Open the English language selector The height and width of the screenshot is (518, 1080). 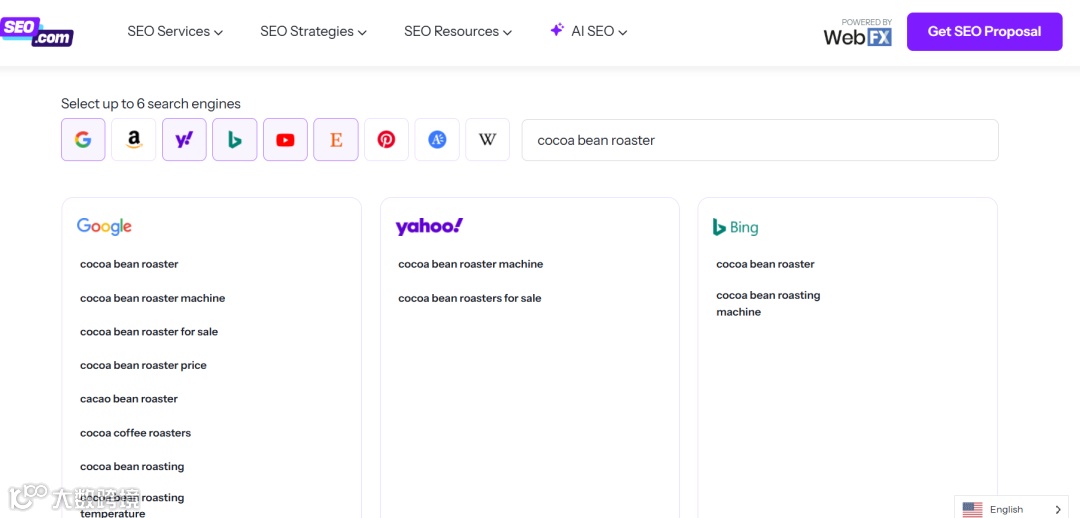[1011, 509]
